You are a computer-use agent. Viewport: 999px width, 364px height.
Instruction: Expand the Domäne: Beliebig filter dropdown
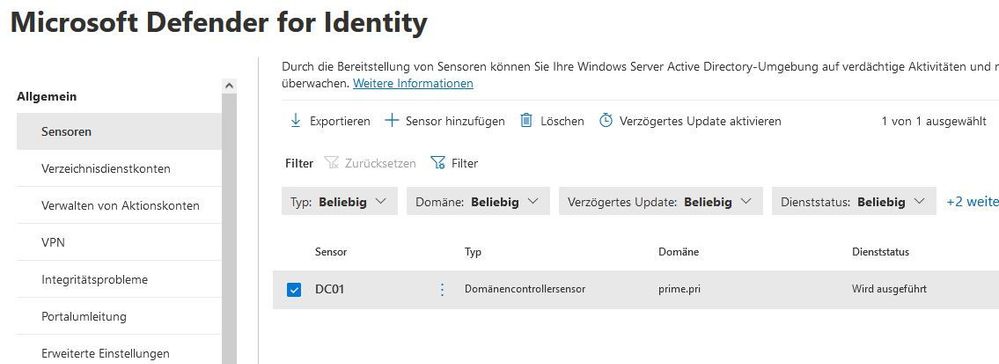pyautogui.click(x=478, y=201)
